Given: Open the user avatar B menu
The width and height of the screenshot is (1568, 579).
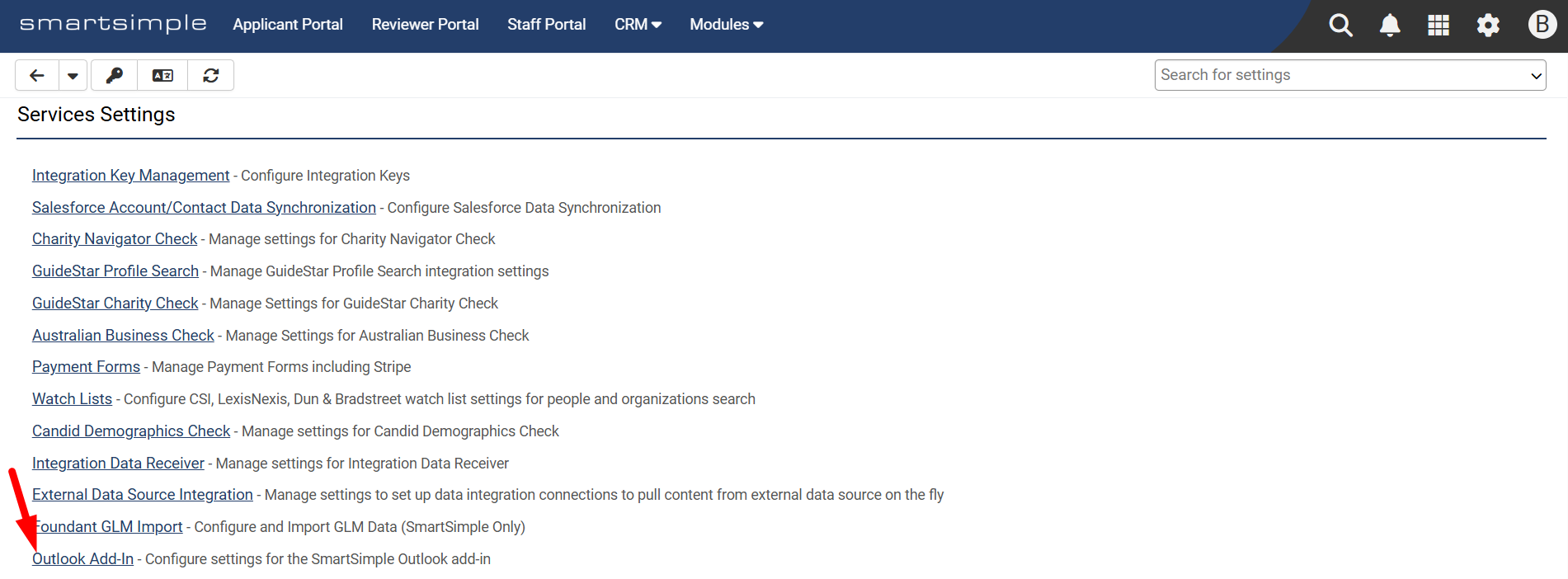Looking at the screenshot, I should pos(1542,25).
